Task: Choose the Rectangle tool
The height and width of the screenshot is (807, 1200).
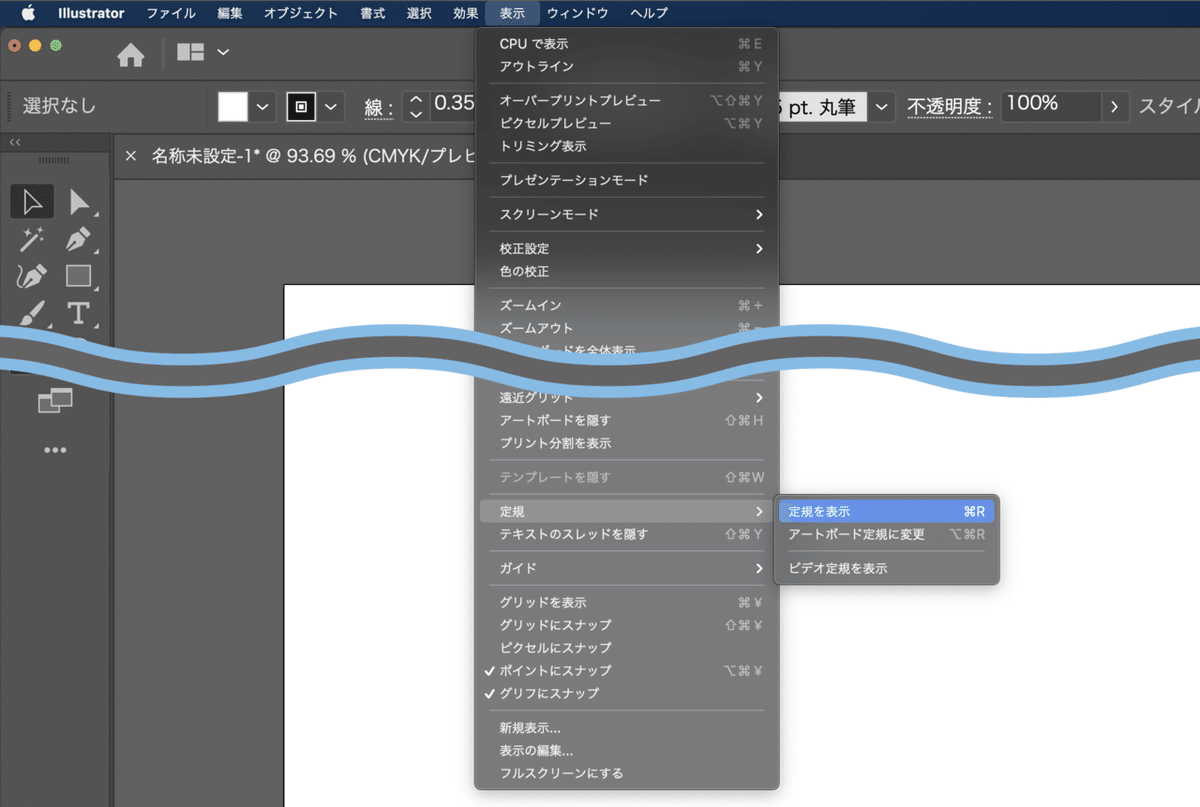Action: [80, 277]
